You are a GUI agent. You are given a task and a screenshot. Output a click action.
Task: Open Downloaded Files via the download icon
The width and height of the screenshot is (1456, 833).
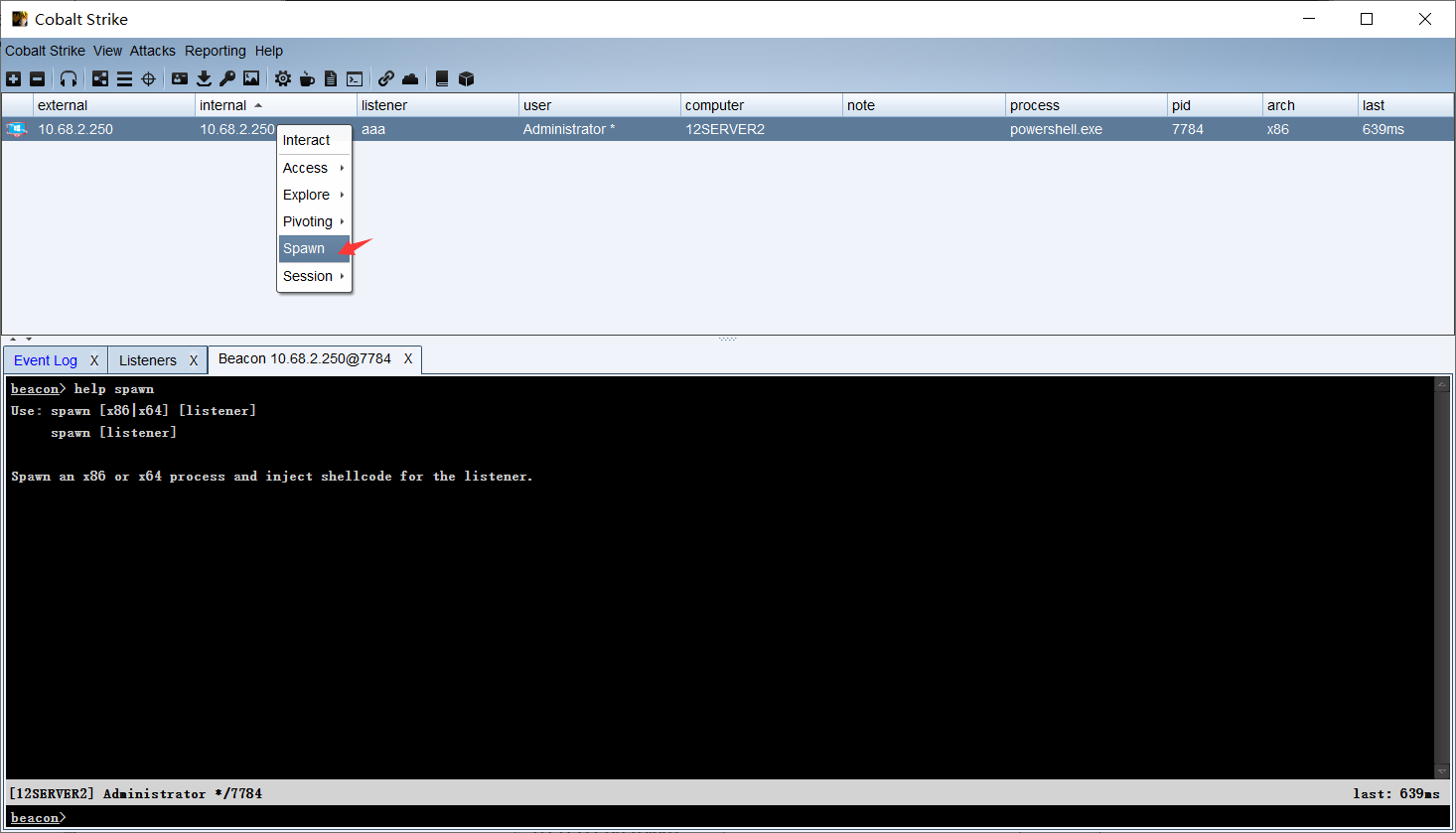pos(204,78)
